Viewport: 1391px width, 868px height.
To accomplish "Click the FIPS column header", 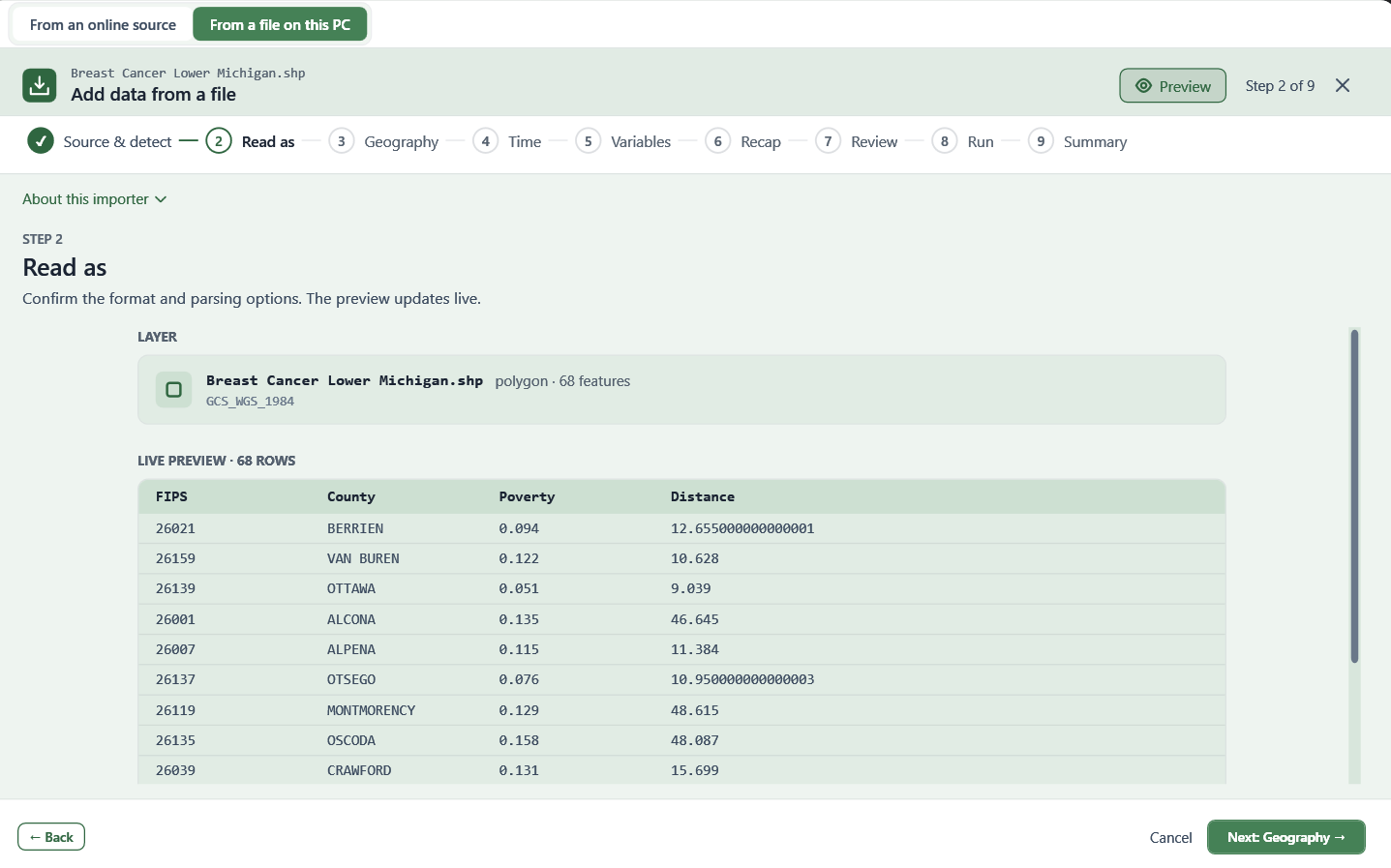I will pos(171,496).
